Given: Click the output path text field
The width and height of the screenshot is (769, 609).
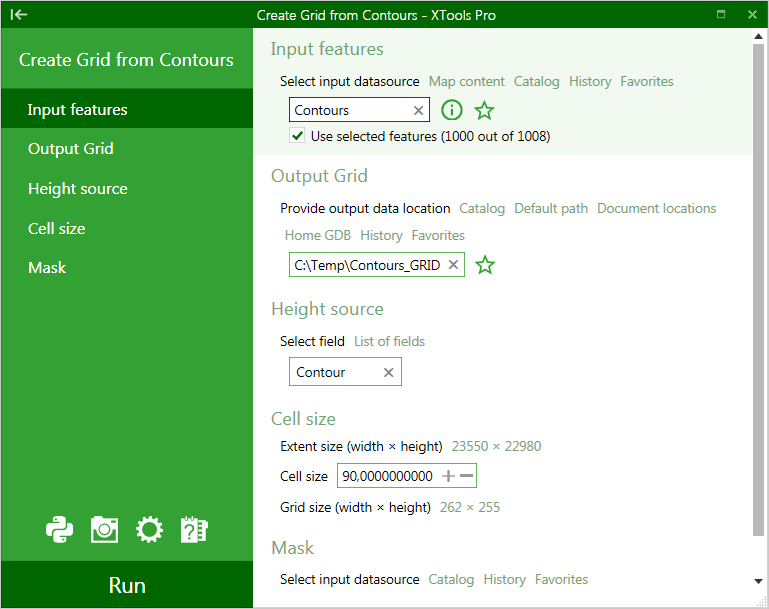Looking at the screenshot, I should (377, 265).
